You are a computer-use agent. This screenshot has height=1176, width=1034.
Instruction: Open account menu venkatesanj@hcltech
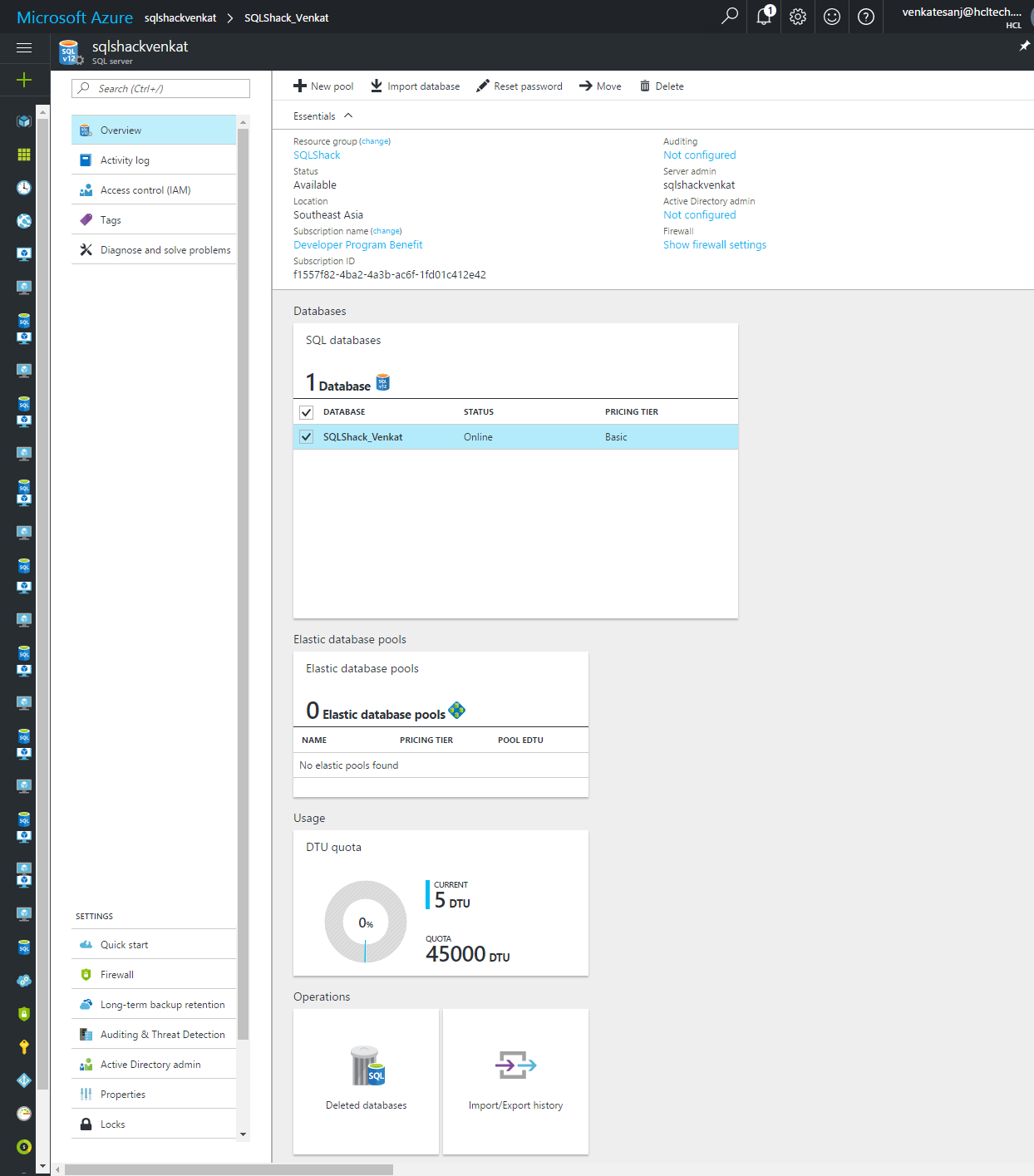[x=962, y=17]
